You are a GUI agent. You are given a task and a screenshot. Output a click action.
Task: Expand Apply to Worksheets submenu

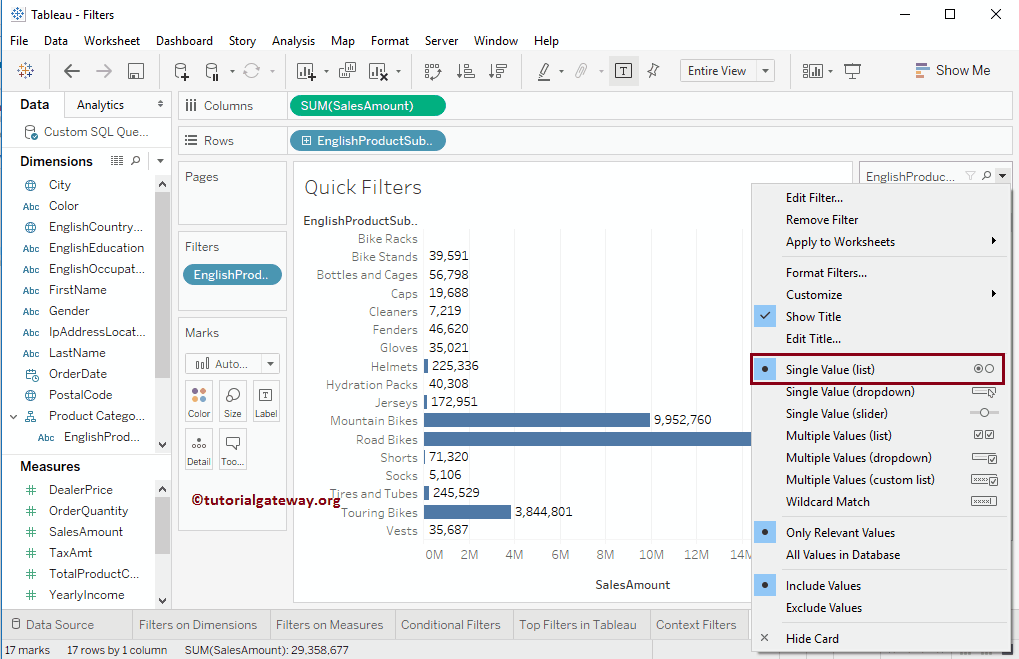[x=840, y=242]
